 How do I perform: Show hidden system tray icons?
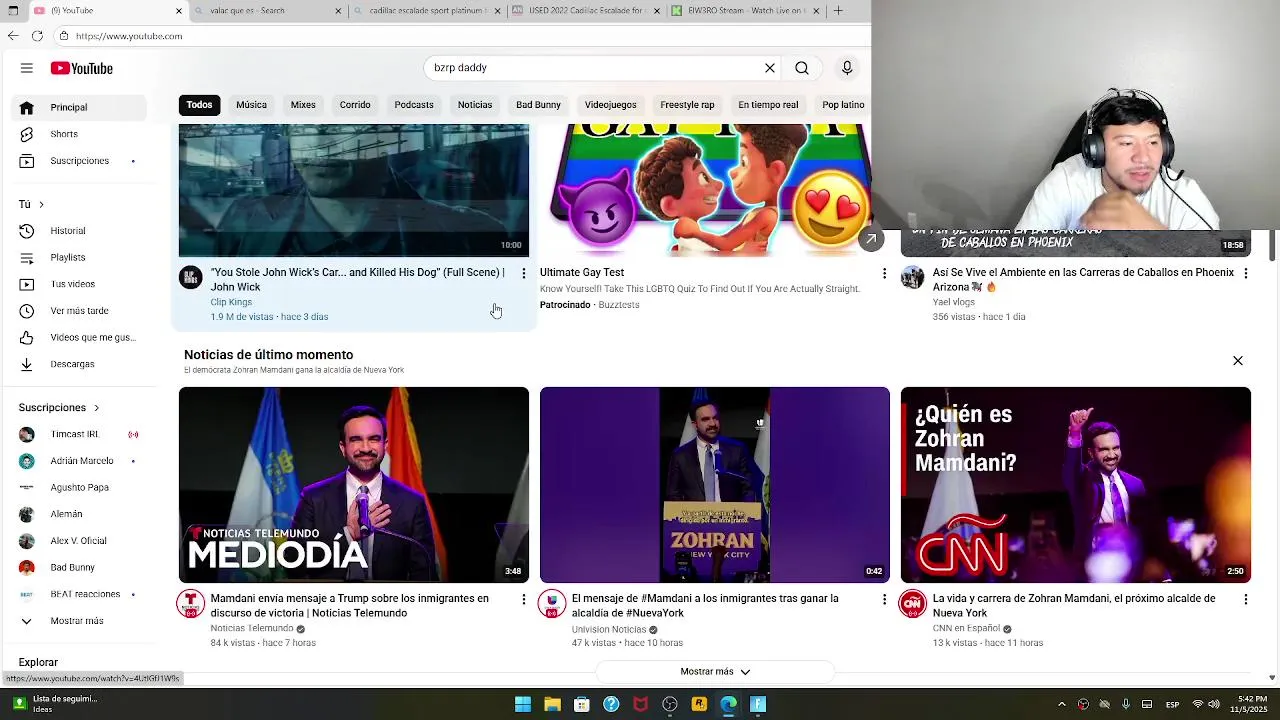[1062, 704]
